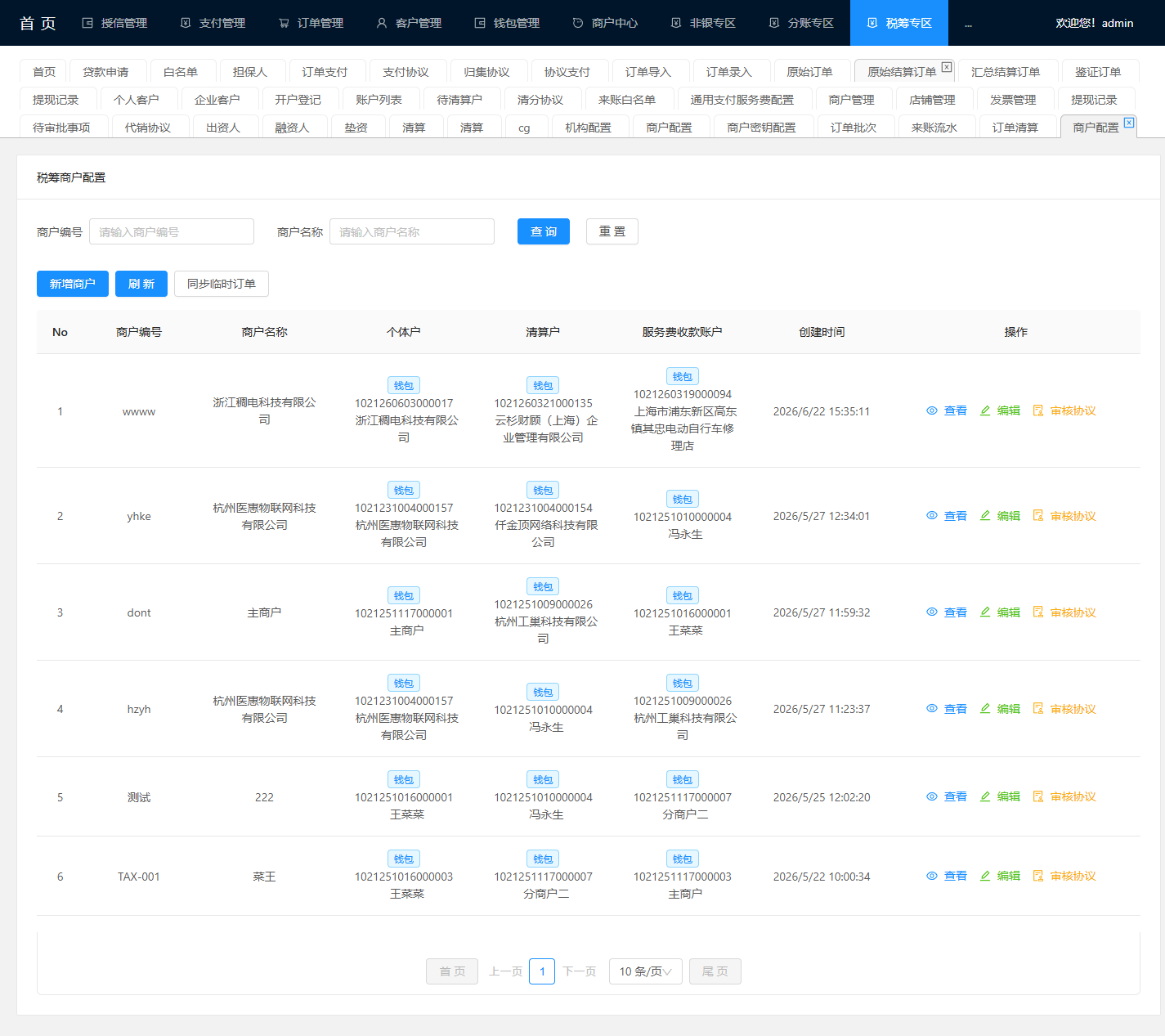Click the 客户管理 person icon in the top navigation

(x=382, y=23)
